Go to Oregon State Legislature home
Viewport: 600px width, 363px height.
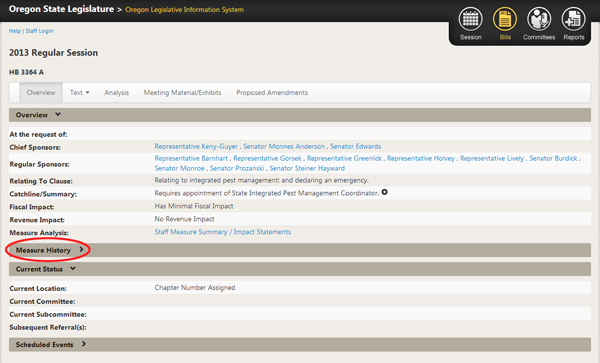pos(61,9)
